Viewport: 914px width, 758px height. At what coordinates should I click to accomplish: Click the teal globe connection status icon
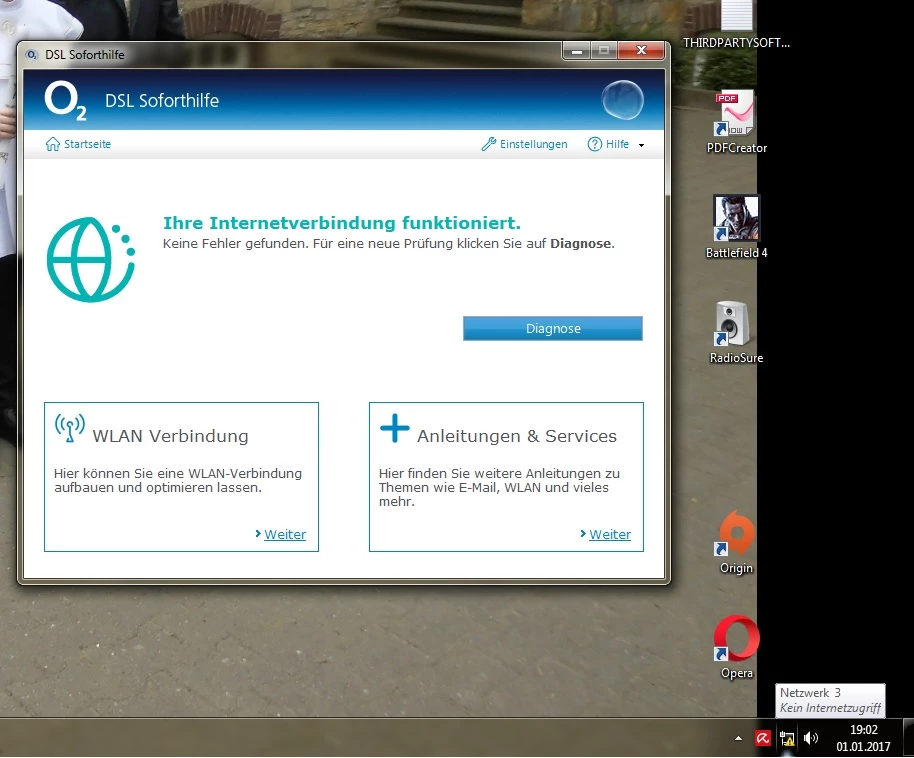pyautogui.click(x=91, y=259)
